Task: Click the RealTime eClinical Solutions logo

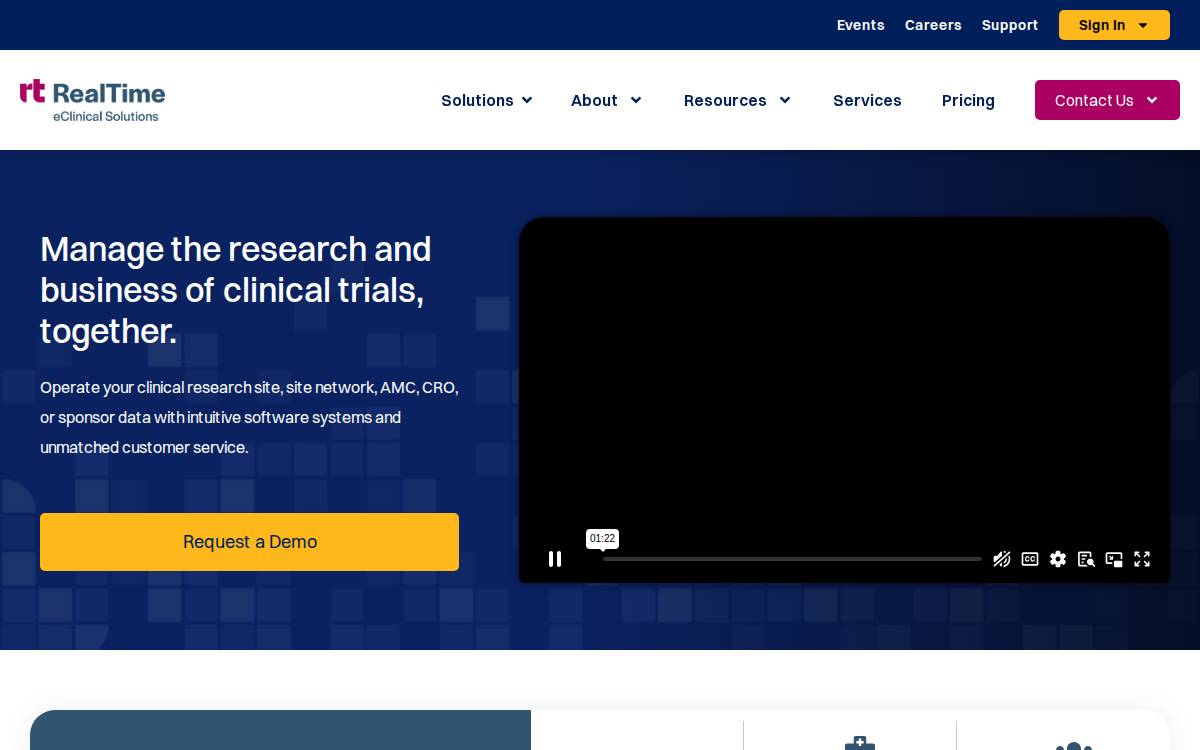Action: 92,100
